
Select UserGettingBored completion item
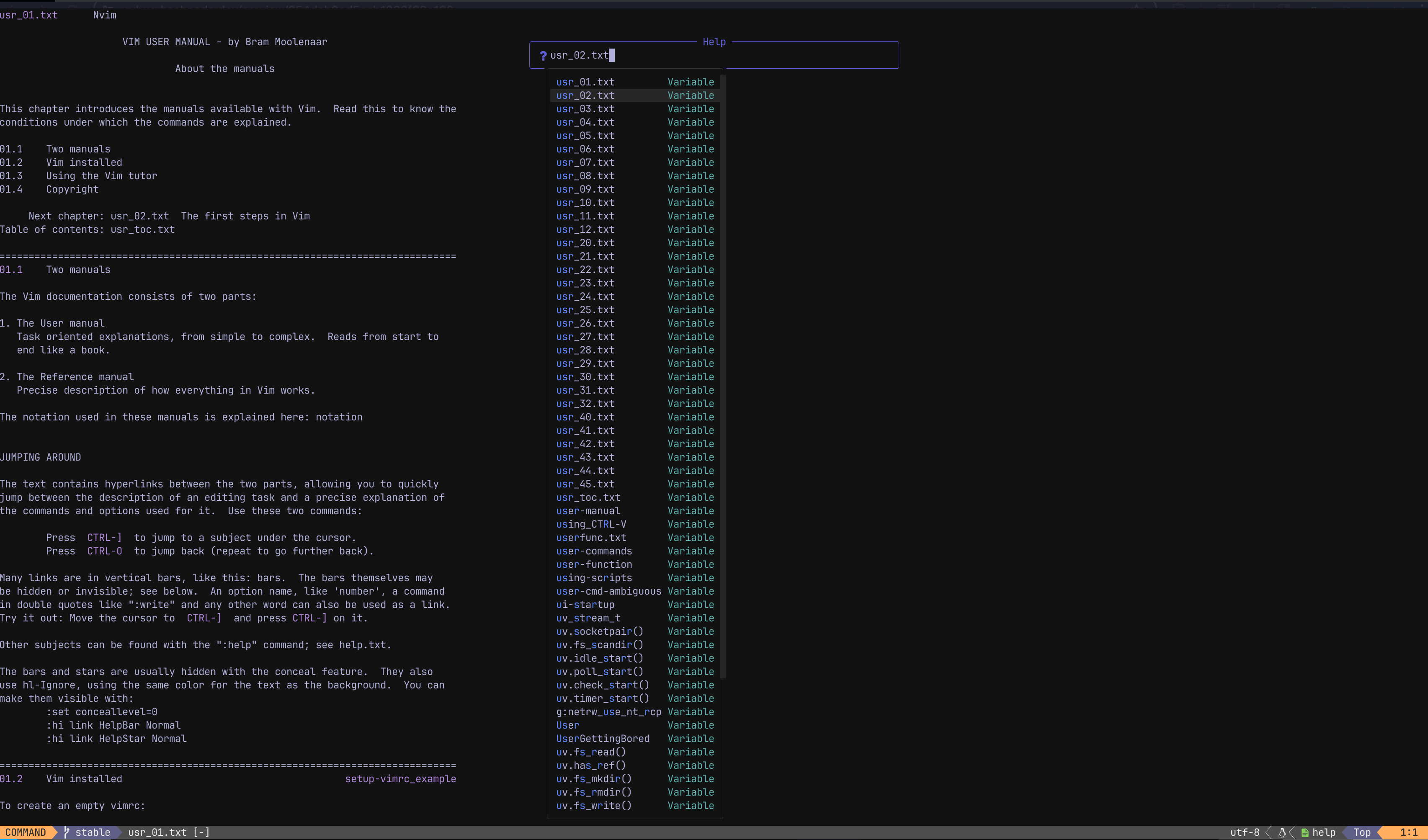coord(602,739)
